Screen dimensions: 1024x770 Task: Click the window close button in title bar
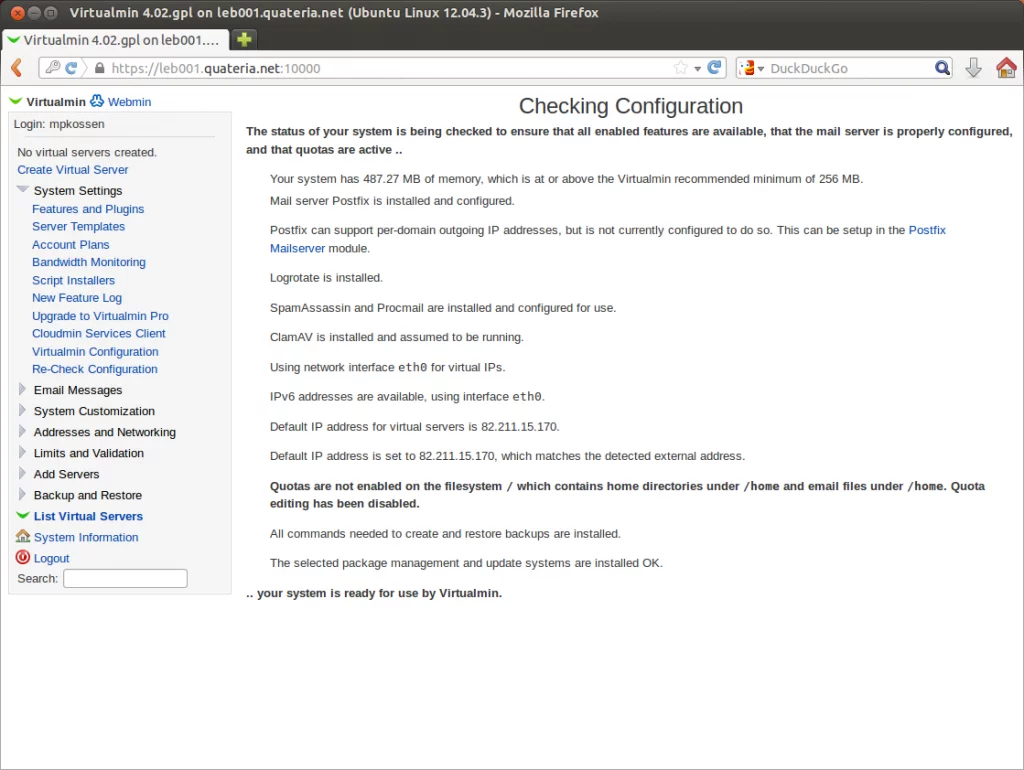(18, 12)
